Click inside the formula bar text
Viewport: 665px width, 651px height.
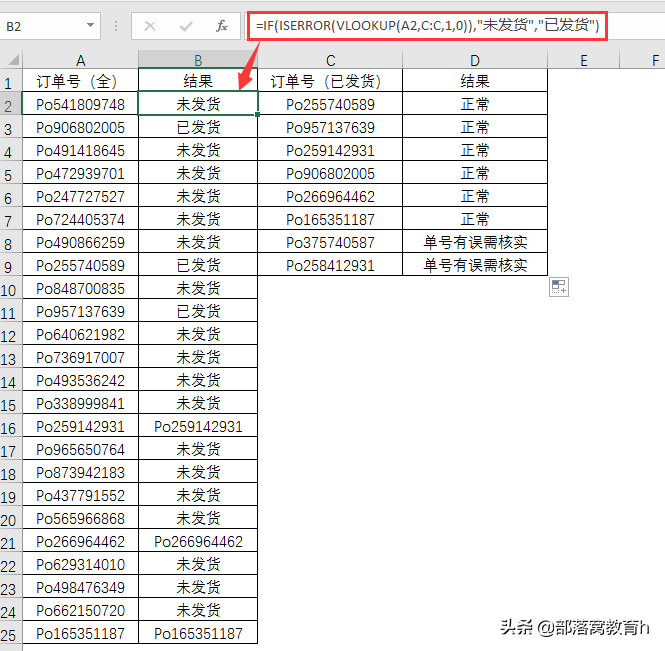tap(427, 26)
